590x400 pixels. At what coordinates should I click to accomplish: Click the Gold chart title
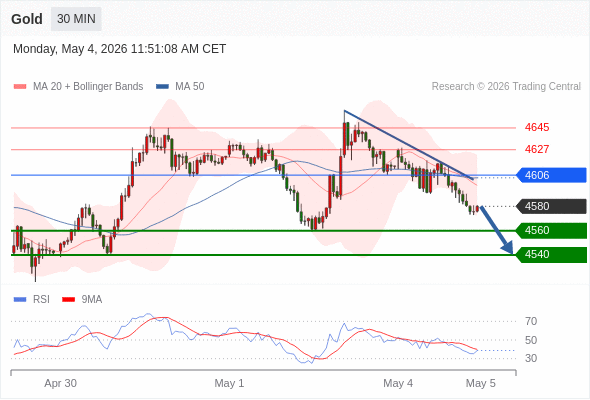[27, 19]
